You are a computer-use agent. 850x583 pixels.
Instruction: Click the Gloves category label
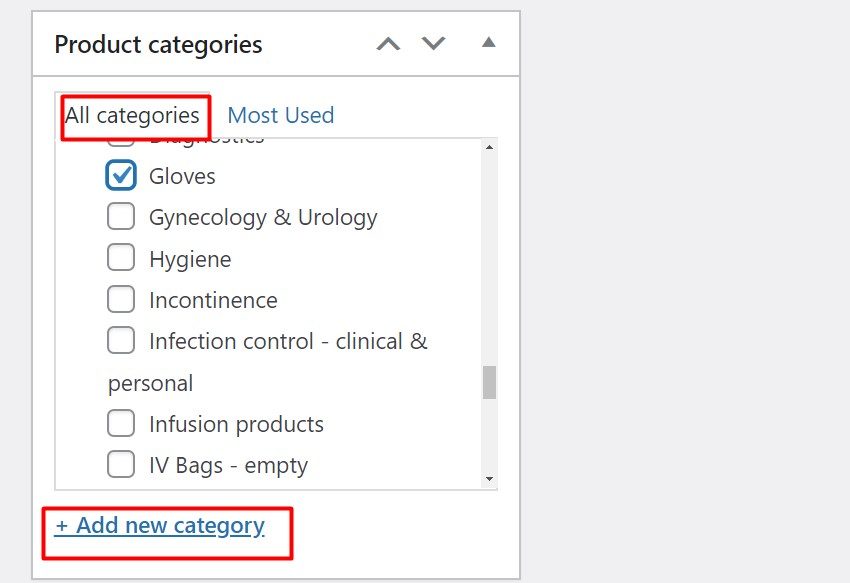click(x=182, y=177)
